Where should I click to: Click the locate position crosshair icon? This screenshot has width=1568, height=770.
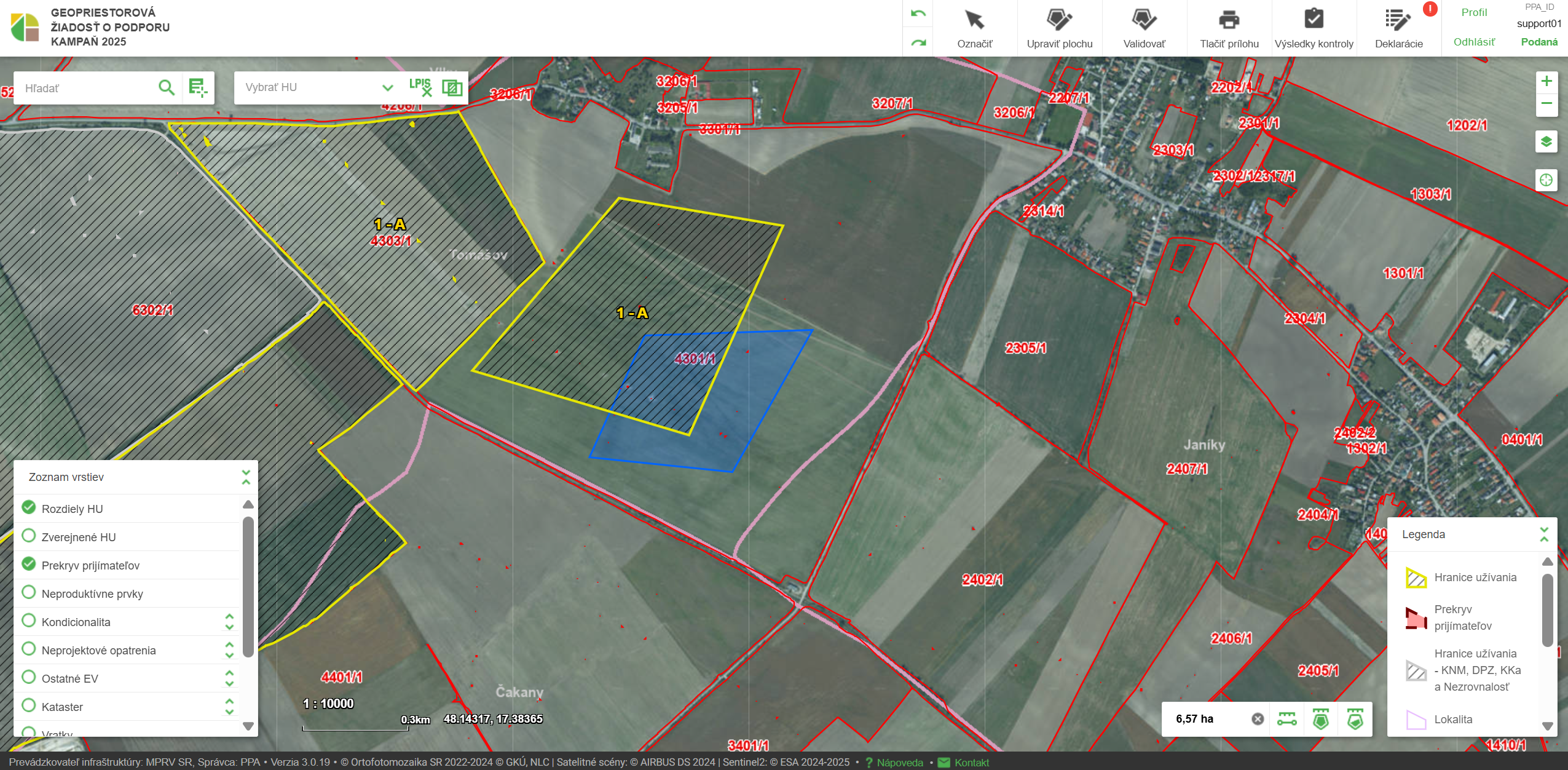[x=1546, y=180]
